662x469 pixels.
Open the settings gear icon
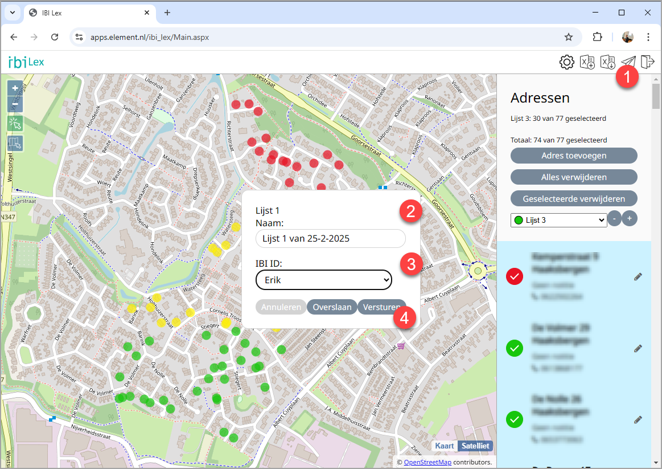[x=567, y=62]
